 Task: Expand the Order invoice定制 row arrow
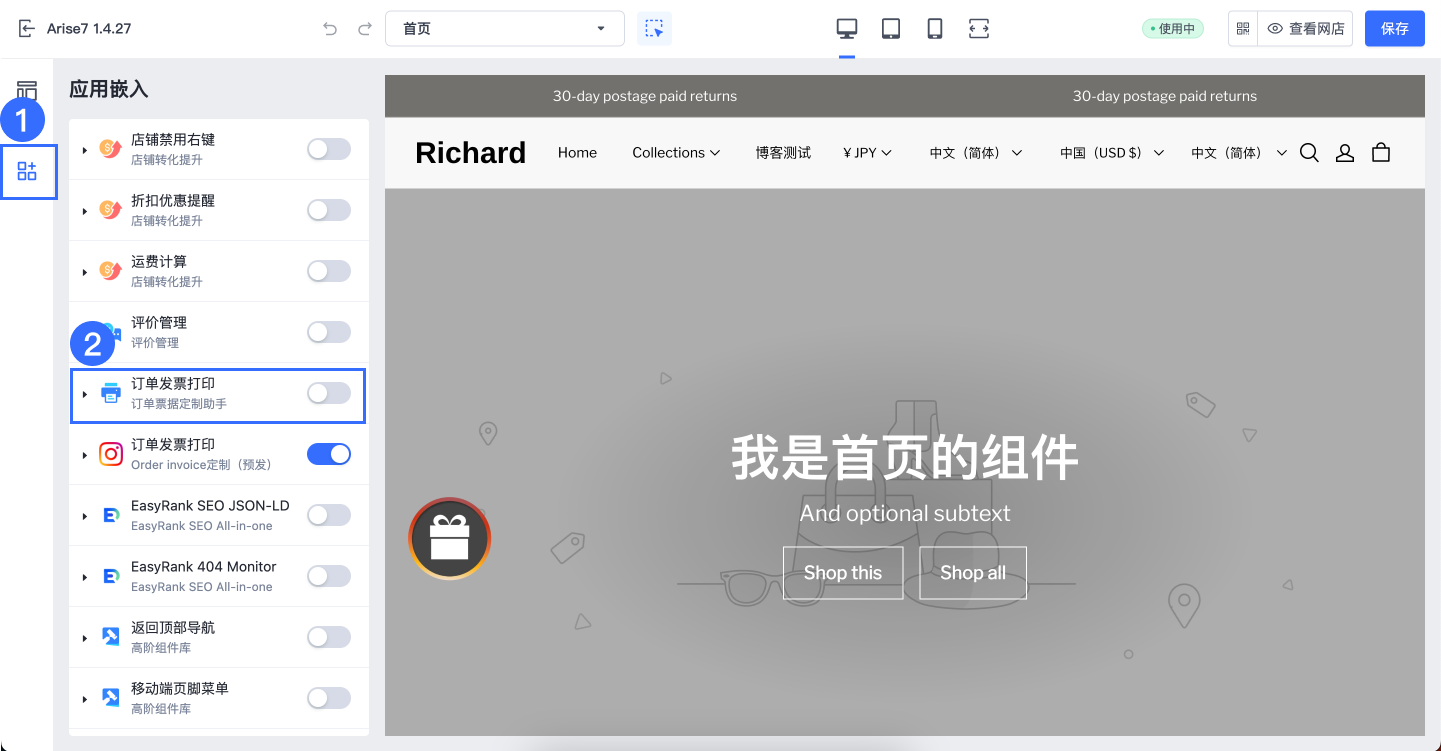point(85,455)
